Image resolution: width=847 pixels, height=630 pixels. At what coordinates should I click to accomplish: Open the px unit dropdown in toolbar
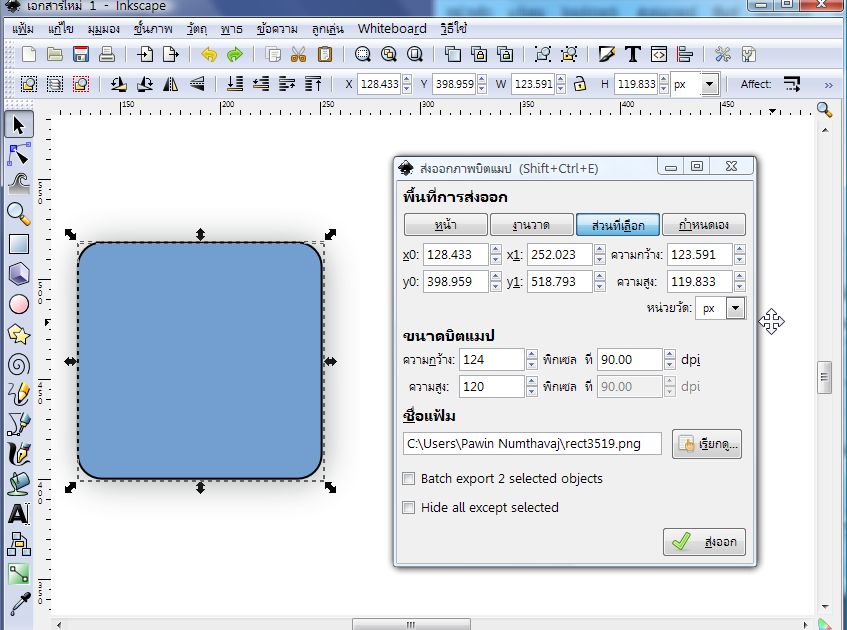pyautogui.click(x=709, y=85)
